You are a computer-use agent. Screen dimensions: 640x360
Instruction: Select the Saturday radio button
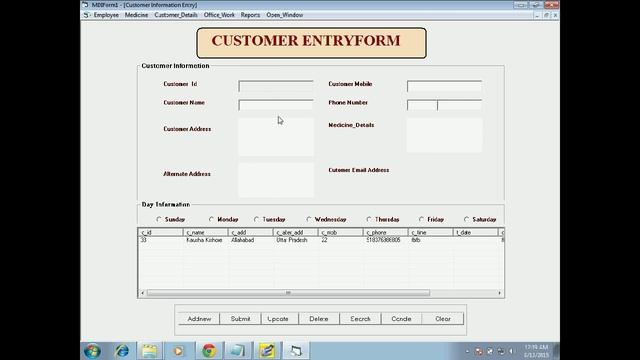click(466, 219)
